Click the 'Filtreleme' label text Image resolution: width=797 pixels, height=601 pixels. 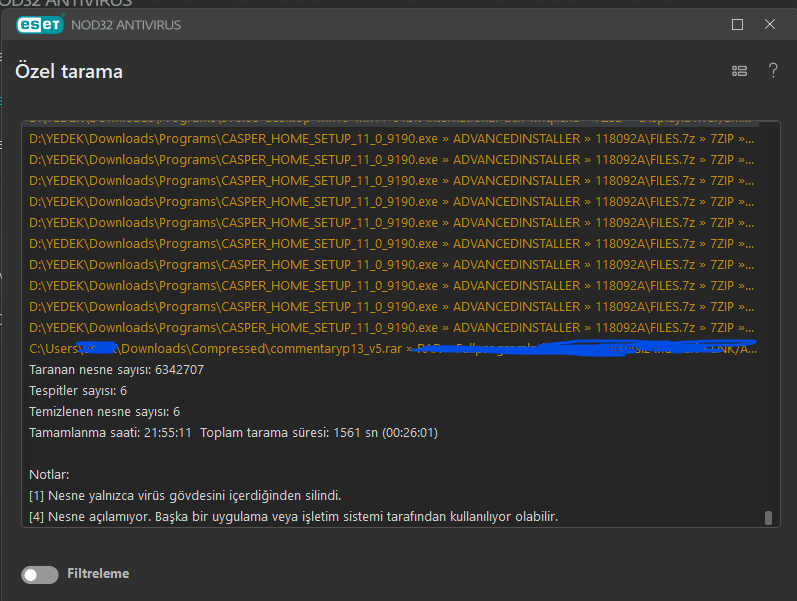98,574
